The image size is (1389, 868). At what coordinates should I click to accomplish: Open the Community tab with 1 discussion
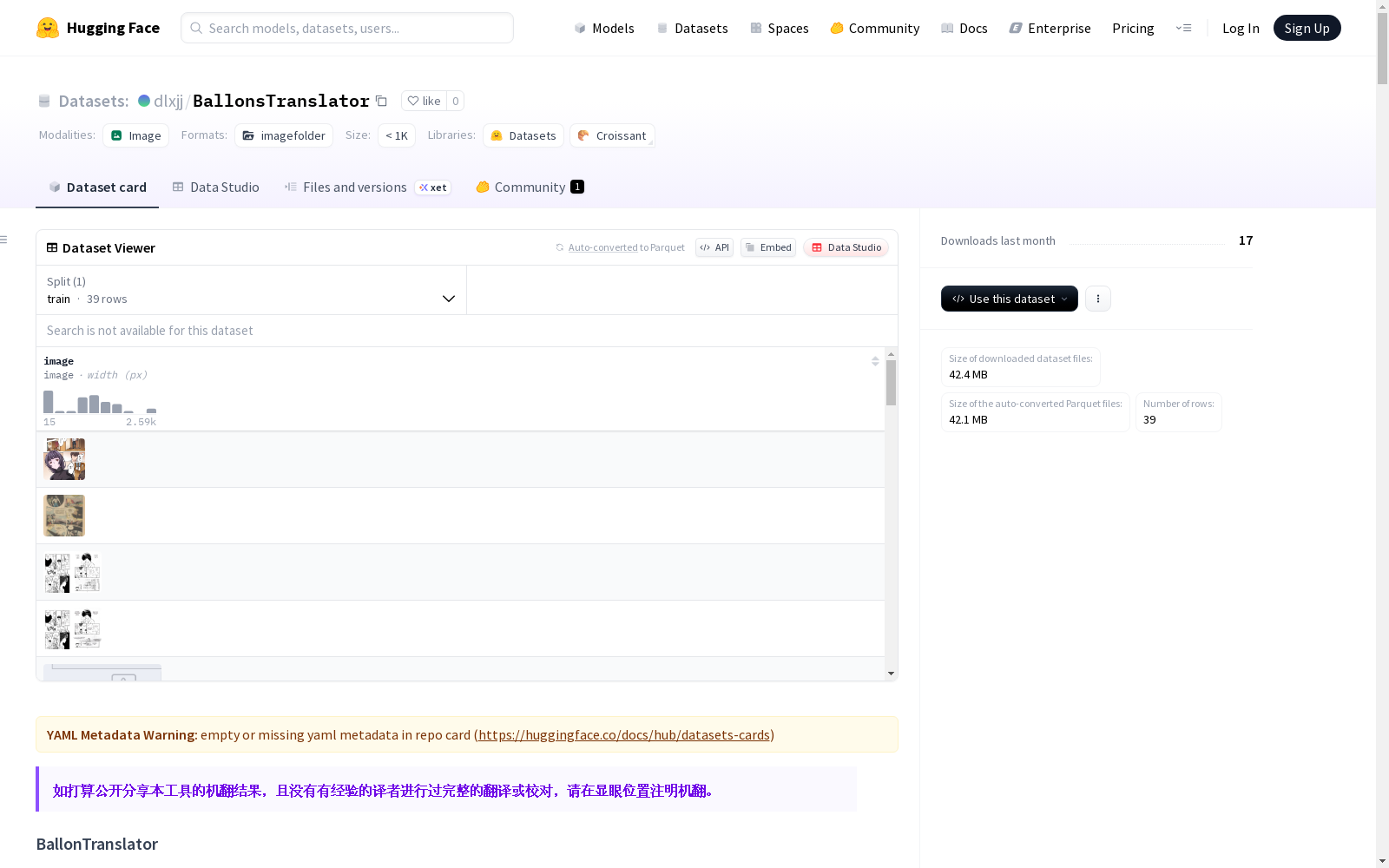[530, 187]
